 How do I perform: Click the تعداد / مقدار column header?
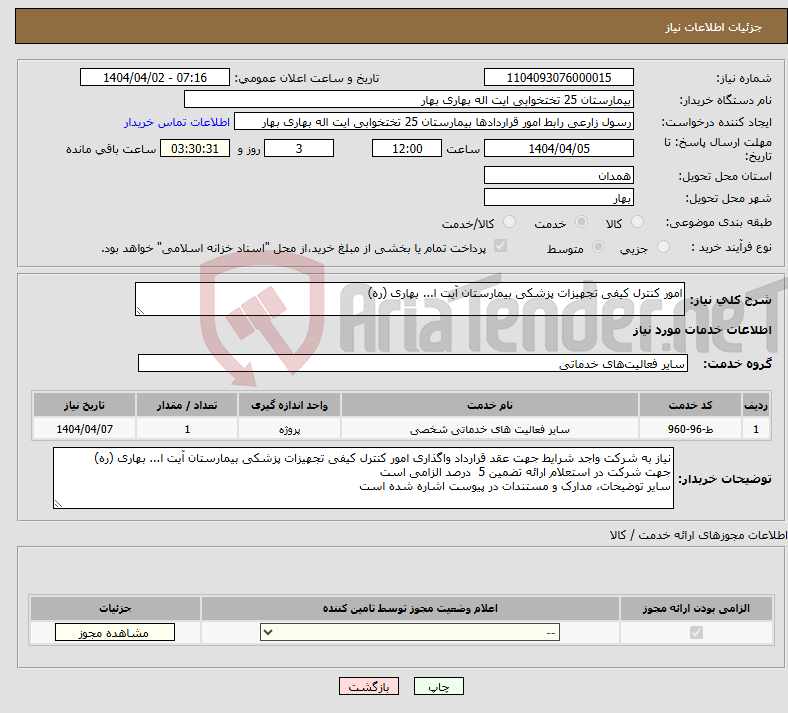[187, 405]
